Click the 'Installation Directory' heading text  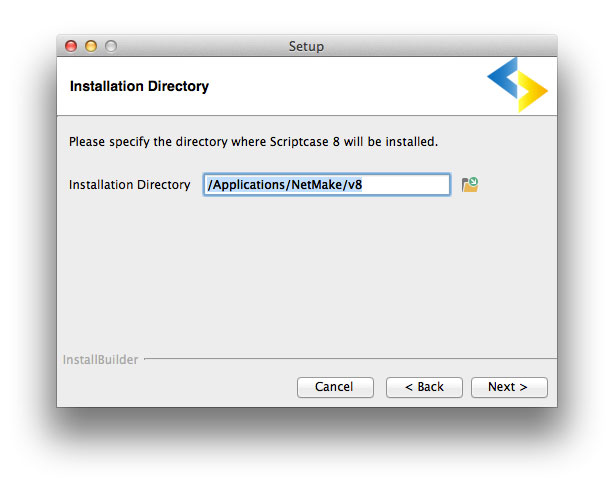pyautogui.click(x=139, y=86)
